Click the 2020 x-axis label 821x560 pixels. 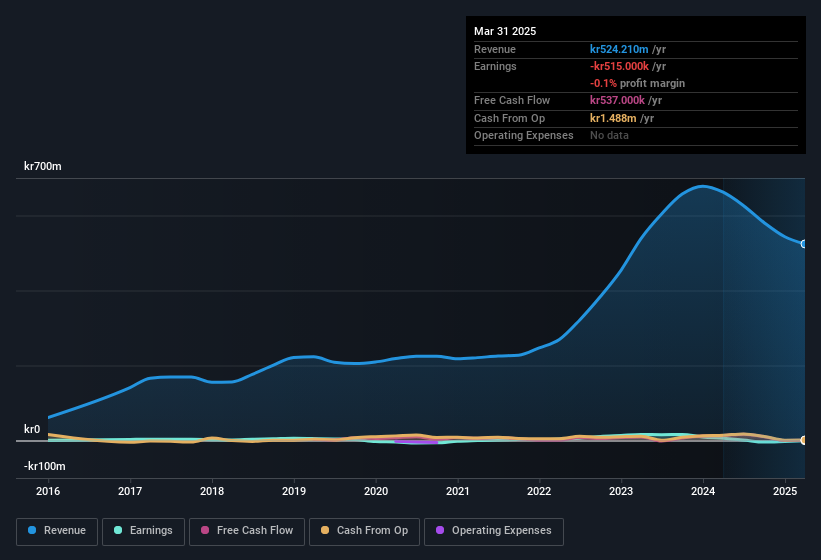tap(376, 491)
